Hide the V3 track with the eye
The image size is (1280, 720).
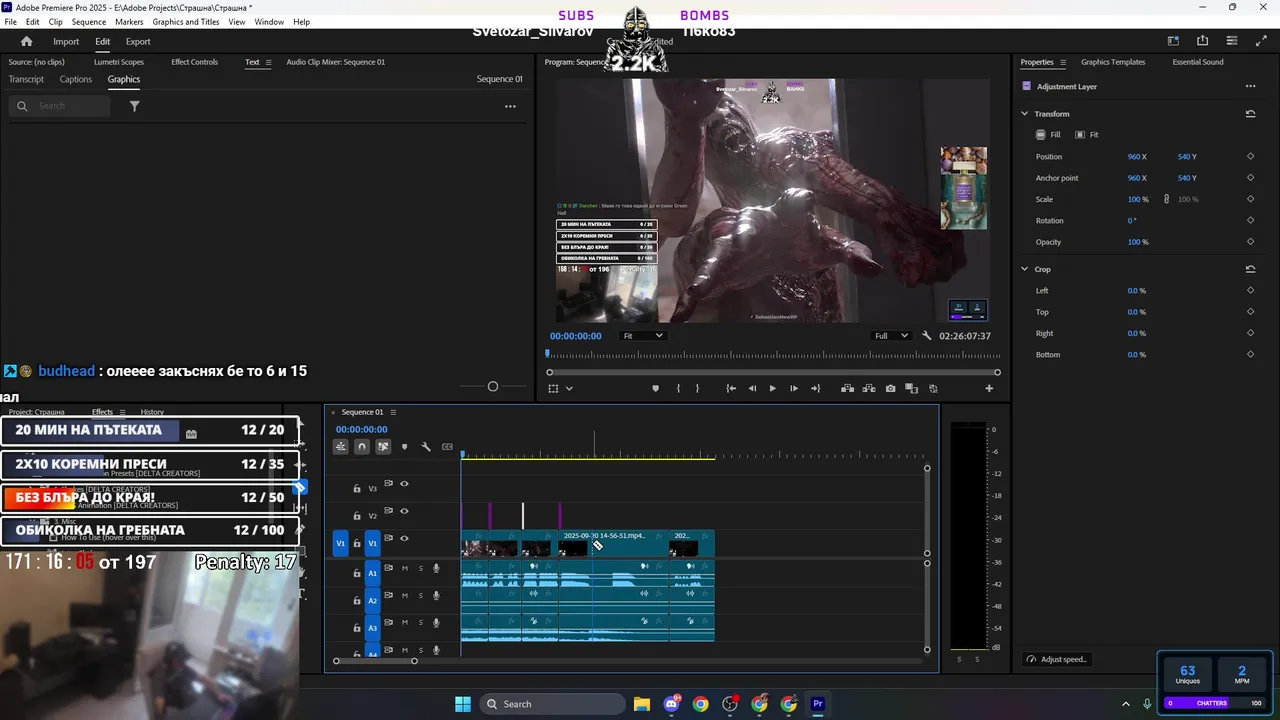tap(404, 484)
